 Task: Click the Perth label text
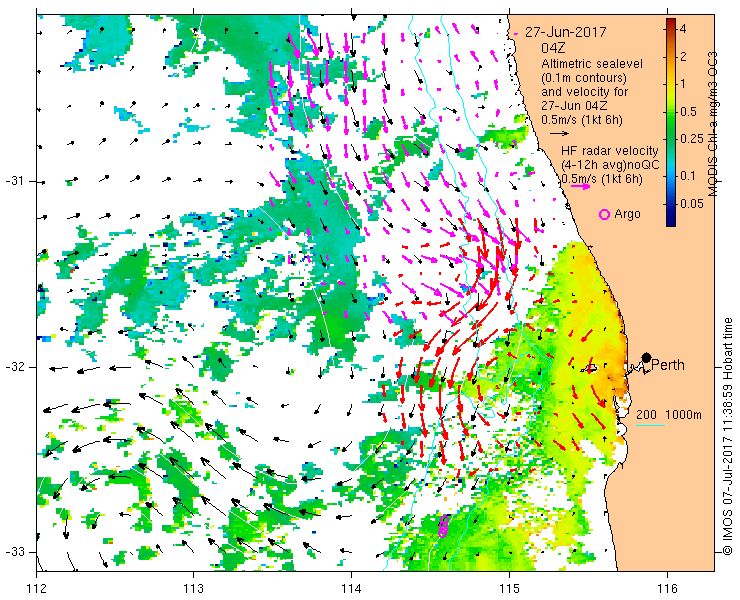pos(668,365)
